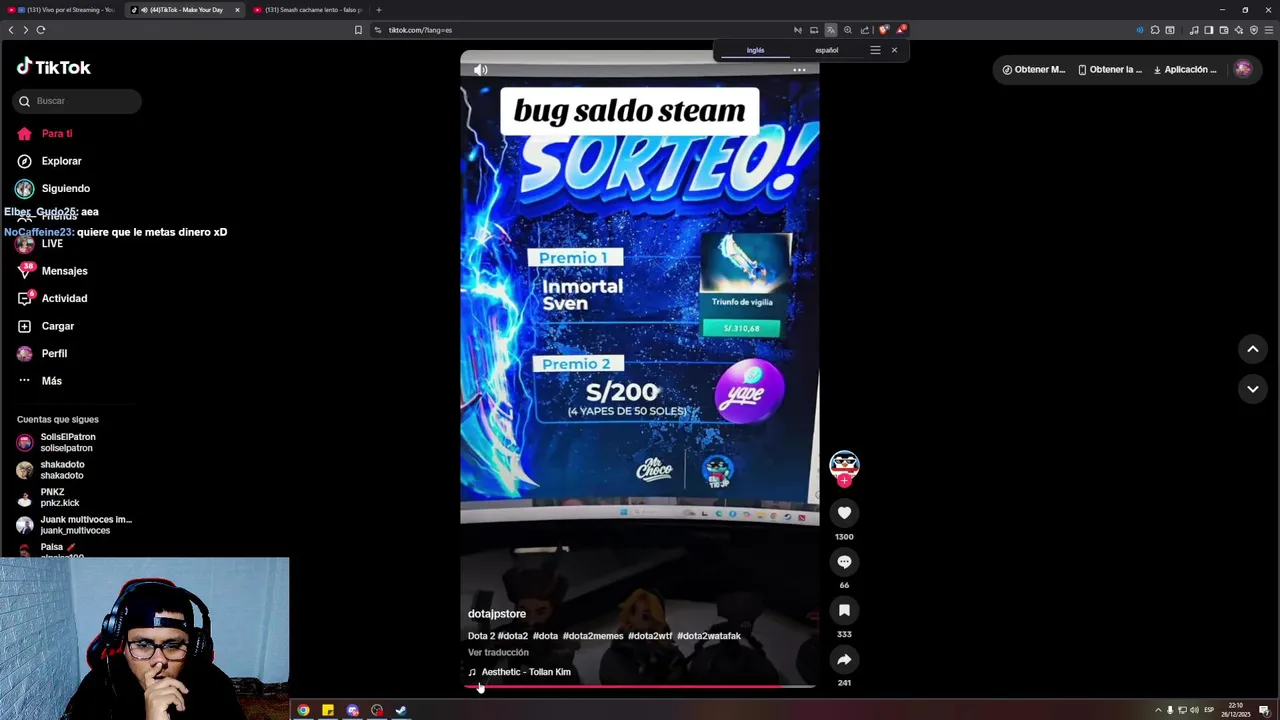Open followed account PNKZ

coord(48,497)
